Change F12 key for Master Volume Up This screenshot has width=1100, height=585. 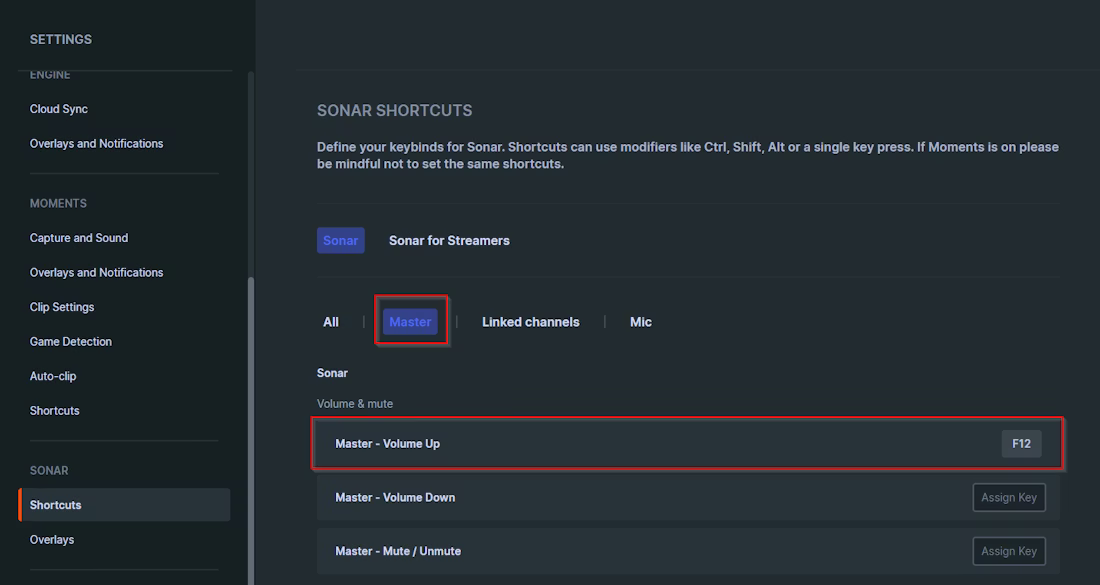1021,443
